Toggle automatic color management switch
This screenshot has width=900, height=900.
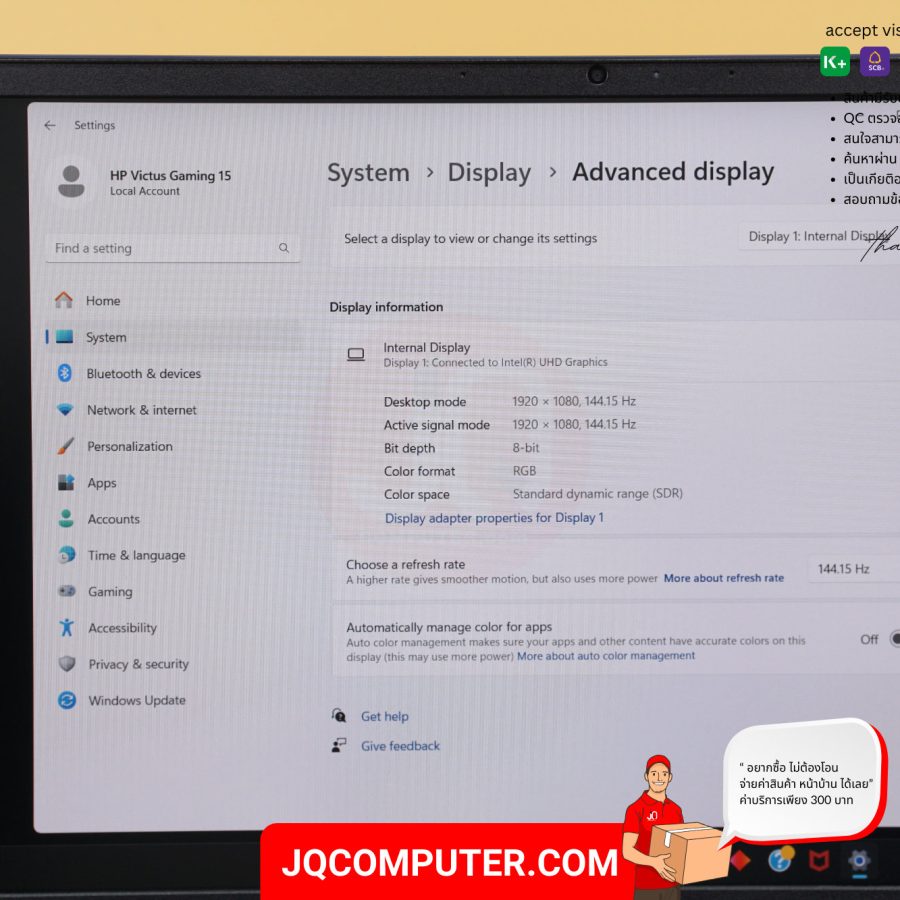tap(894, 638)
